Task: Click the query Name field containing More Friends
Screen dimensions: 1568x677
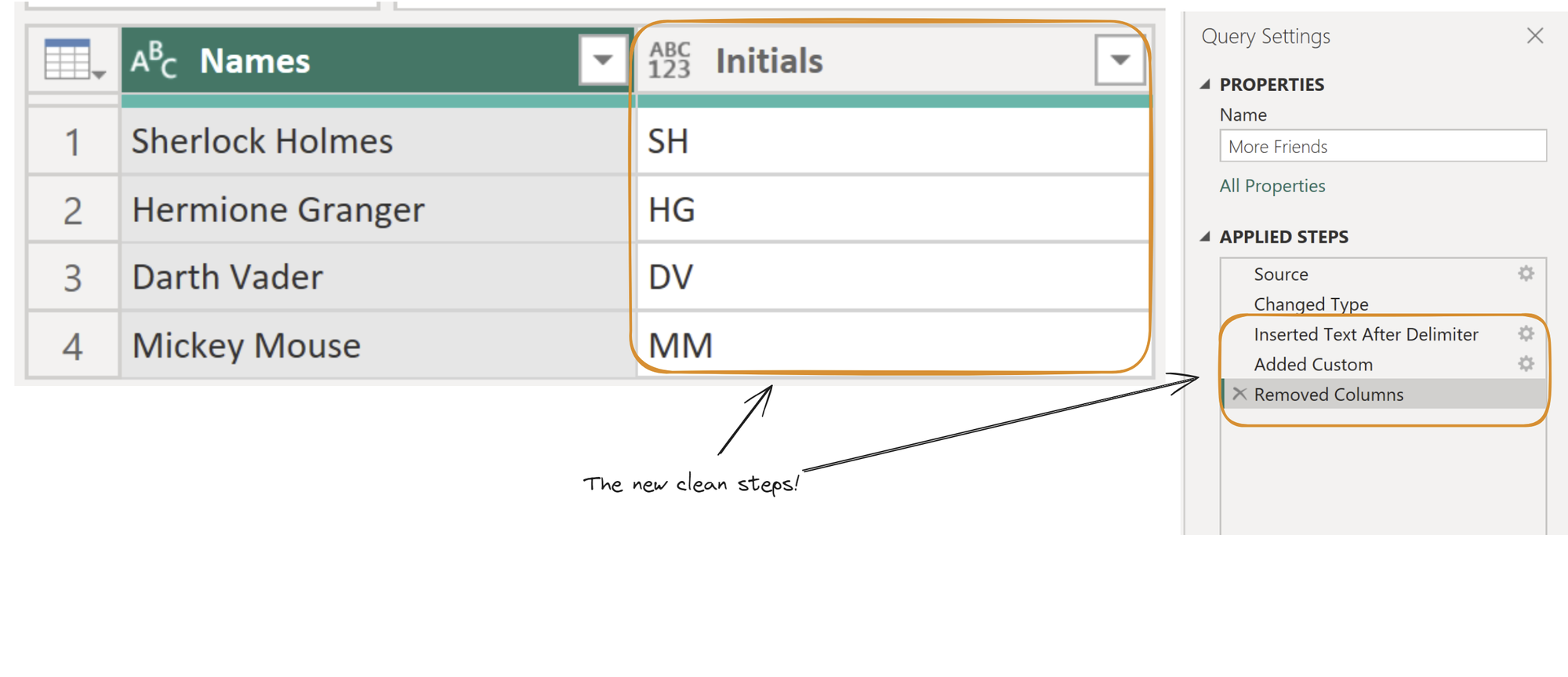Action: [1382, 147]
